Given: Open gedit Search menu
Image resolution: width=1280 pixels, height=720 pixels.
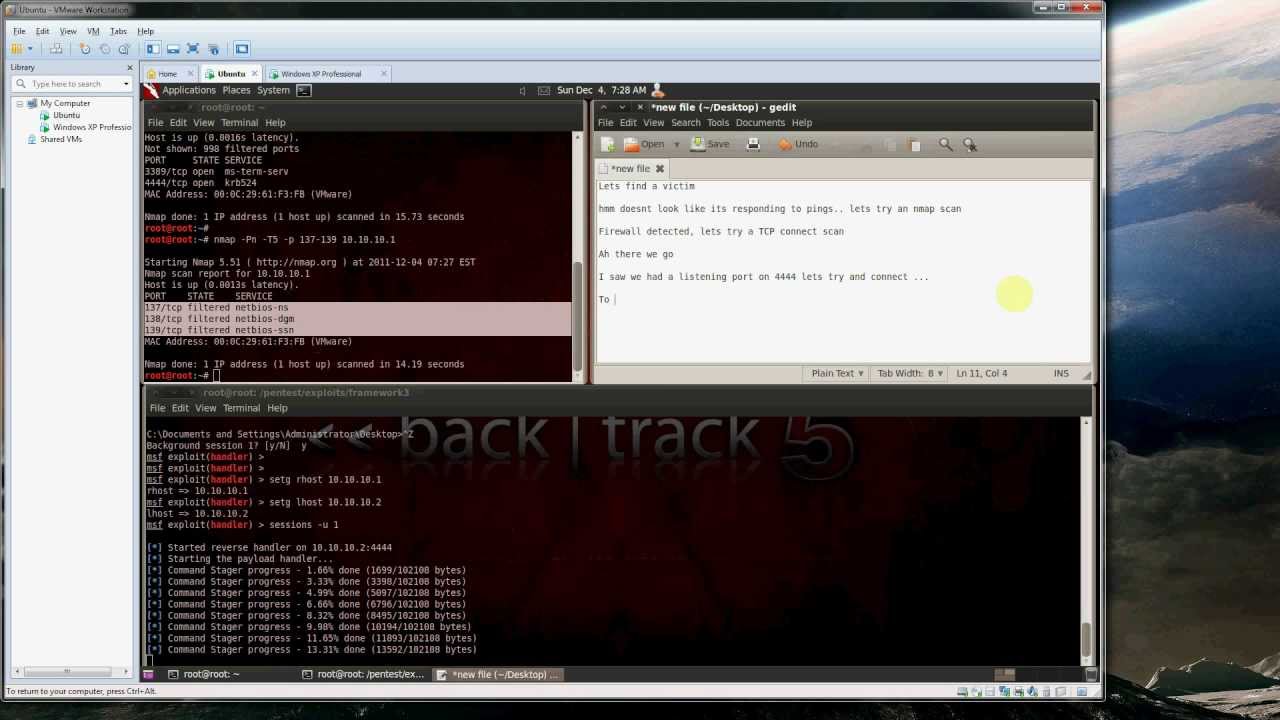Looking at the screenshot, I should point(686,123).
